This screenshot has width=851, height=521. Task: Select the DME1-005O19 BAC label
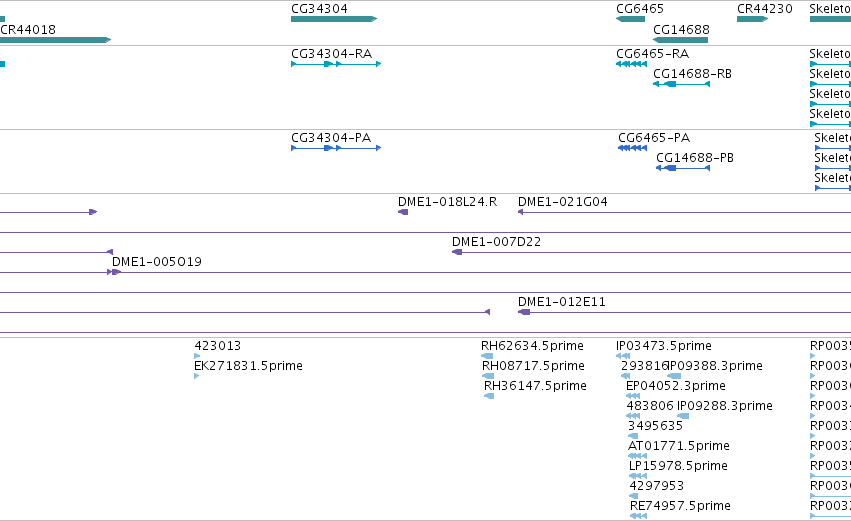click(157, 262)
